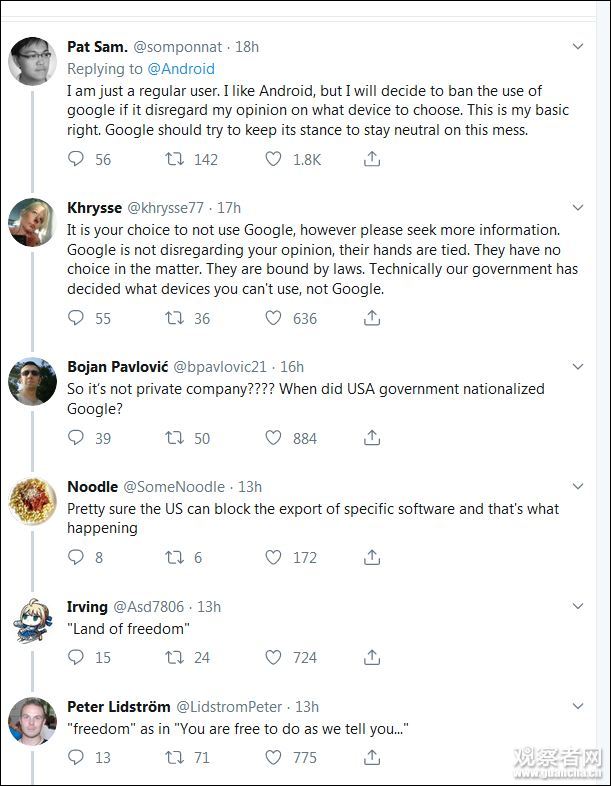Like Bojan Pavlović's tweet
The height and width of the screenshot is (786, 611).
(x=273, y=438)
